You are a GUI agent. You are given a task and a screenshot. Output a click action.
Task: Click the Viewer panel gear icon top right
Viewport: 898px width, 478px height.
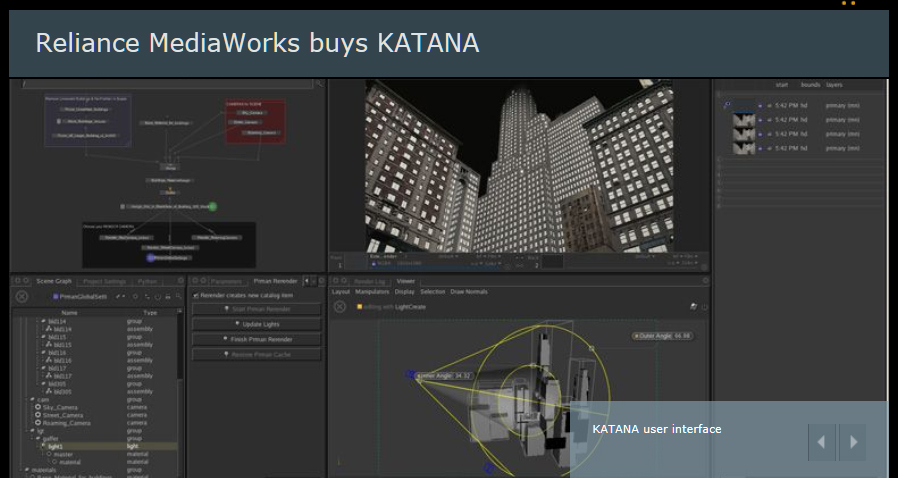[x=706, y=281]
